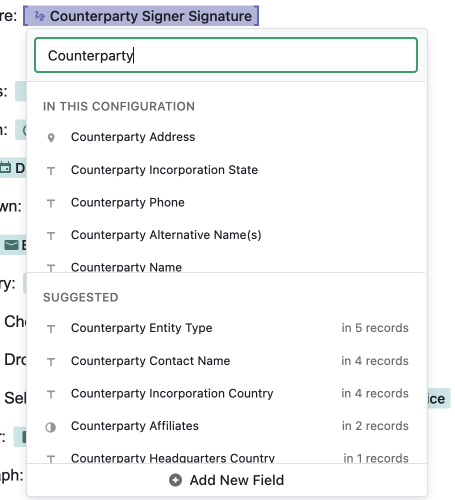Select Counterparty Address from the configuration list

[226, 137]
